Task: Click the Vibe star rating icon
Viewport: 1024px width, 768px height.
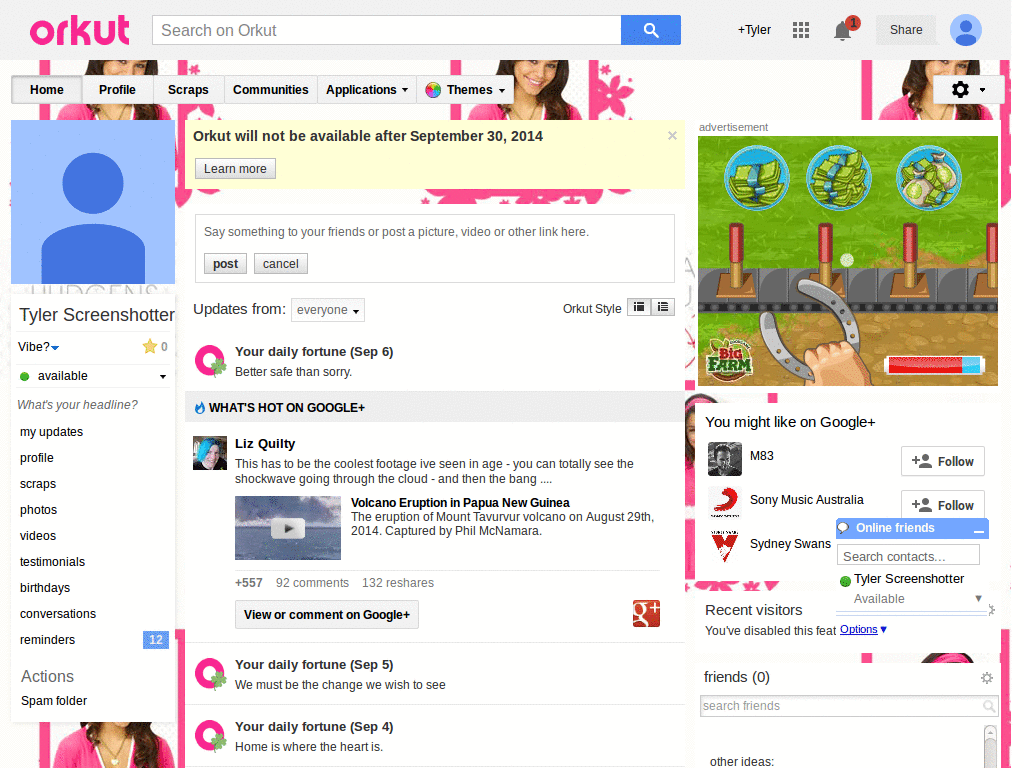Action: pyautogui.click(x=150, y=346)
